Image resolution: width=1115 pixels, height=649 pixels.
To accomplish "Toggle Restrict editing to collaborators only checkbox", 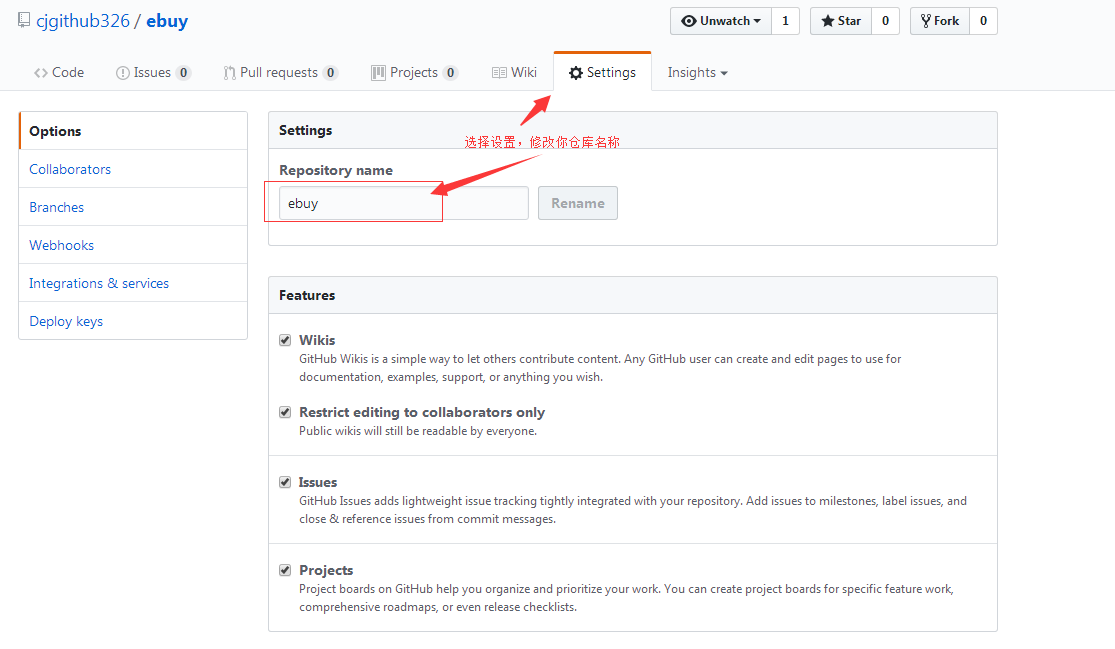I will (x=285, y=412).
